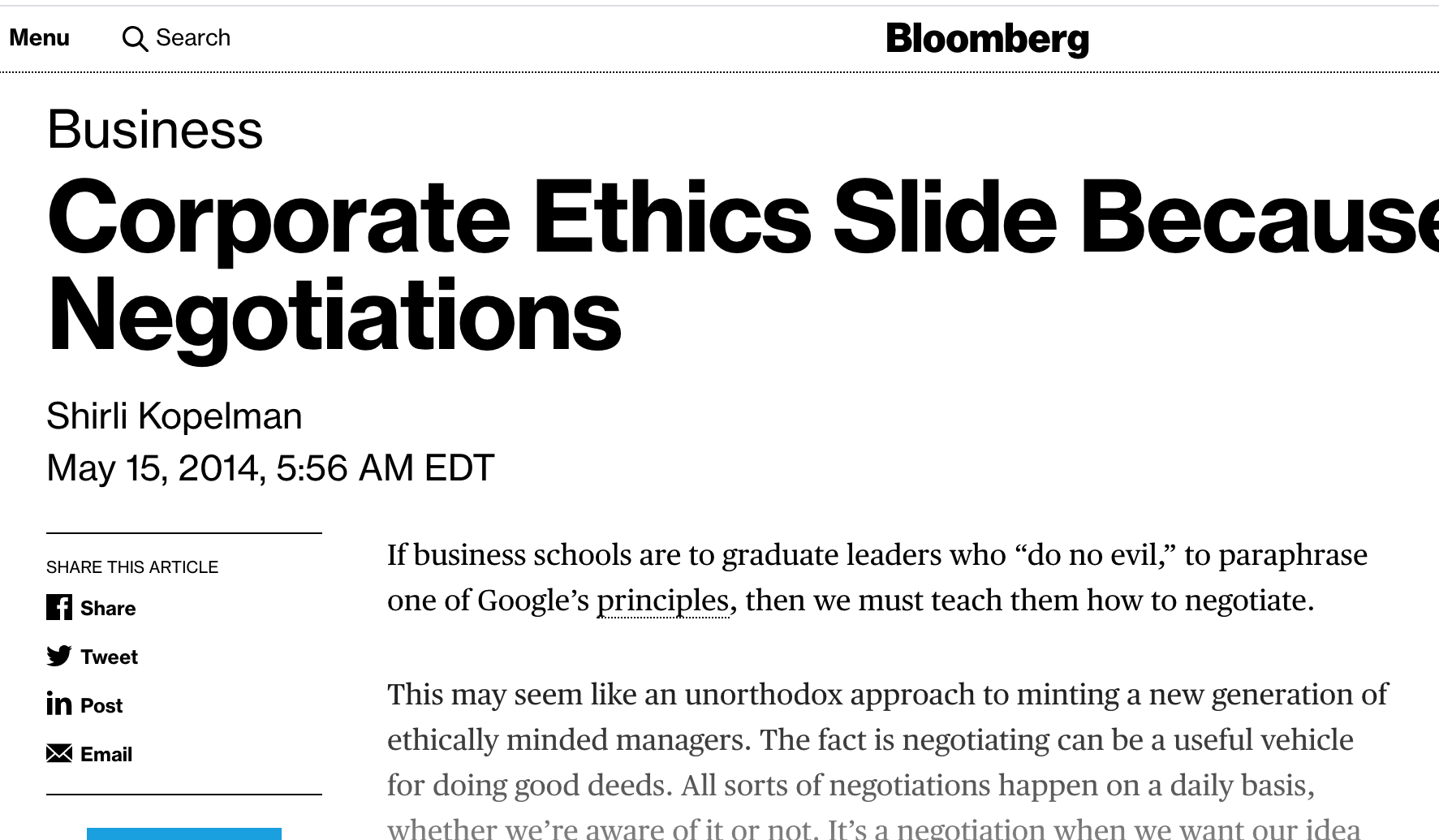
Task: Click the Twitter bird icon
Action: click(x=59, y=657)
